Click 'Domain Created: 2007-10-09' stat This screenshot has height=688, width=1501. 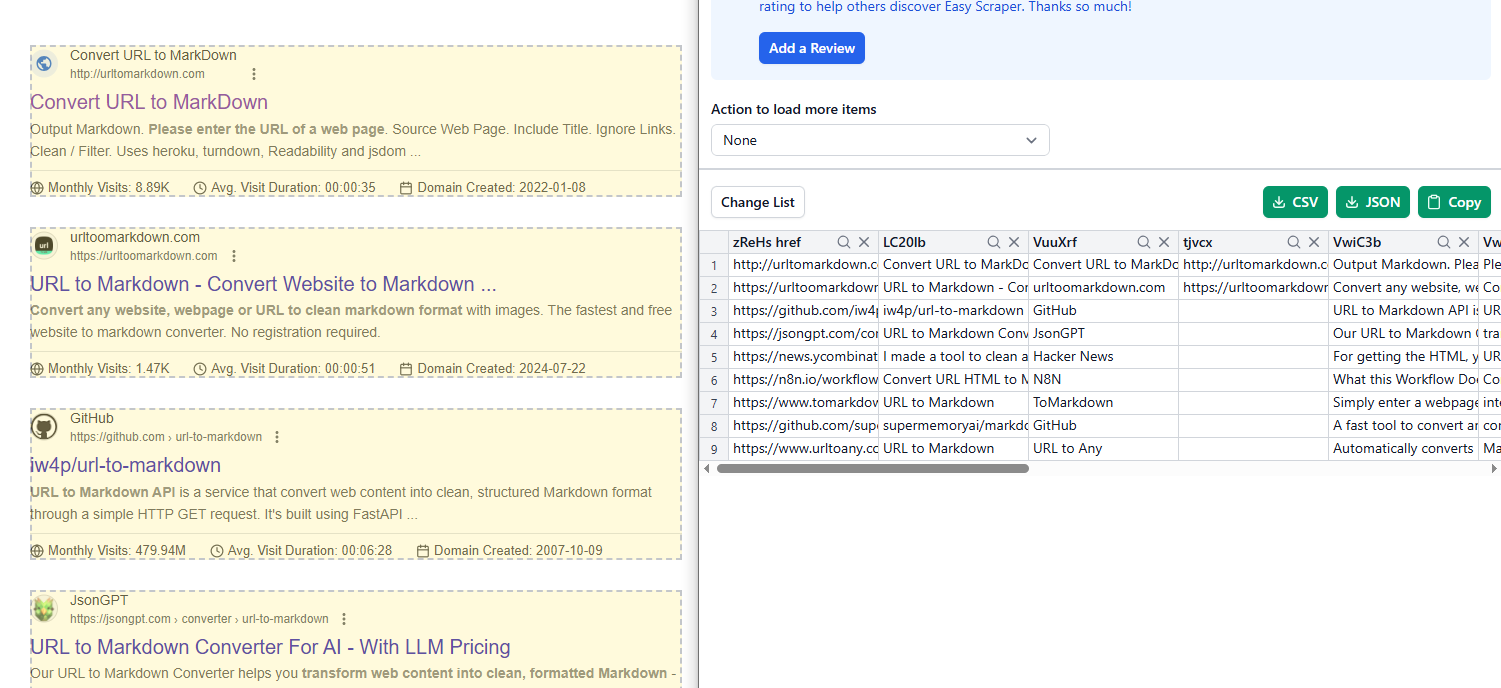pos(509,550)
